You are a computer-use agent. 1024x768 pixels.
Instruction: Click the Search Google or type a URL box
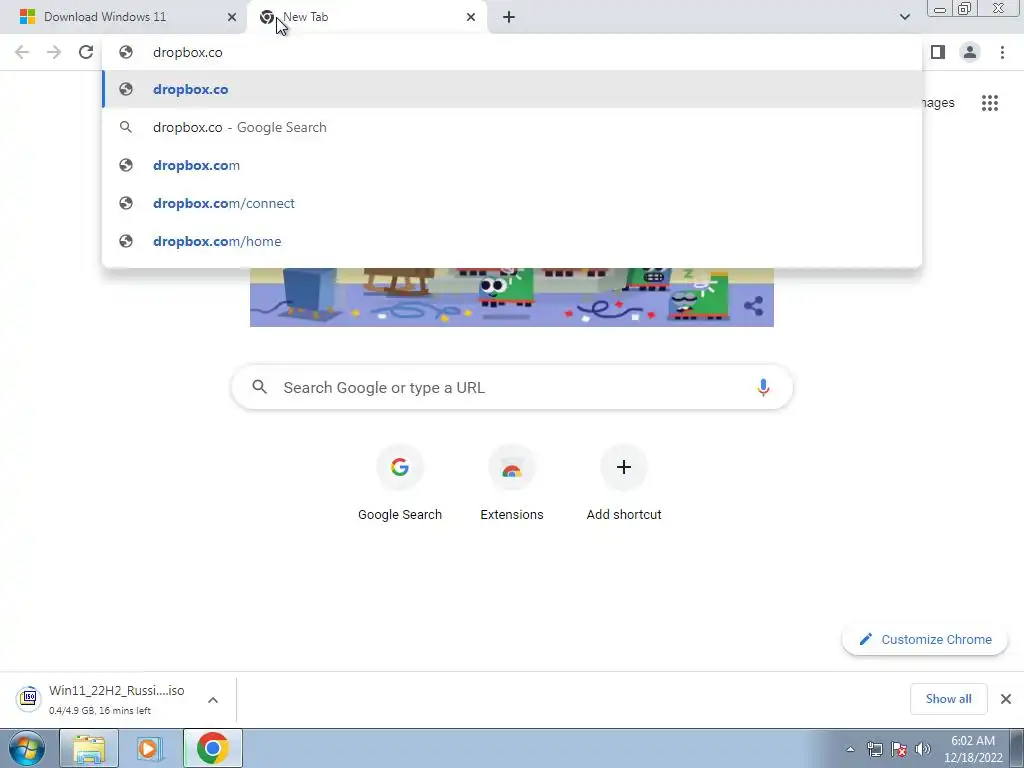pyautogui.click(x=512, y=387)
